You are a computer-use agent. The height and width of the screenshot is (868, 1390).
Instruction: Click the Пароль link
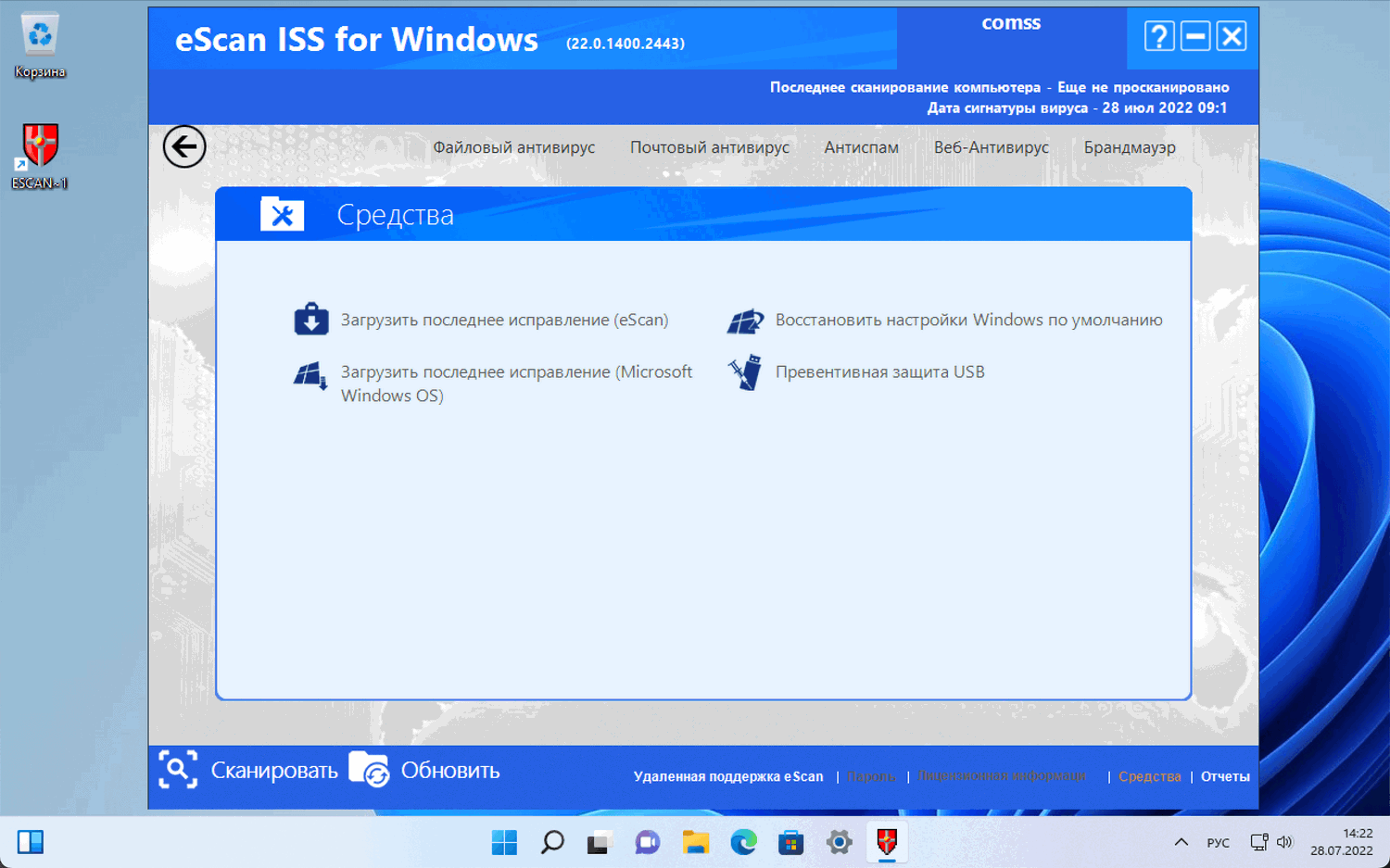point(871,776)
